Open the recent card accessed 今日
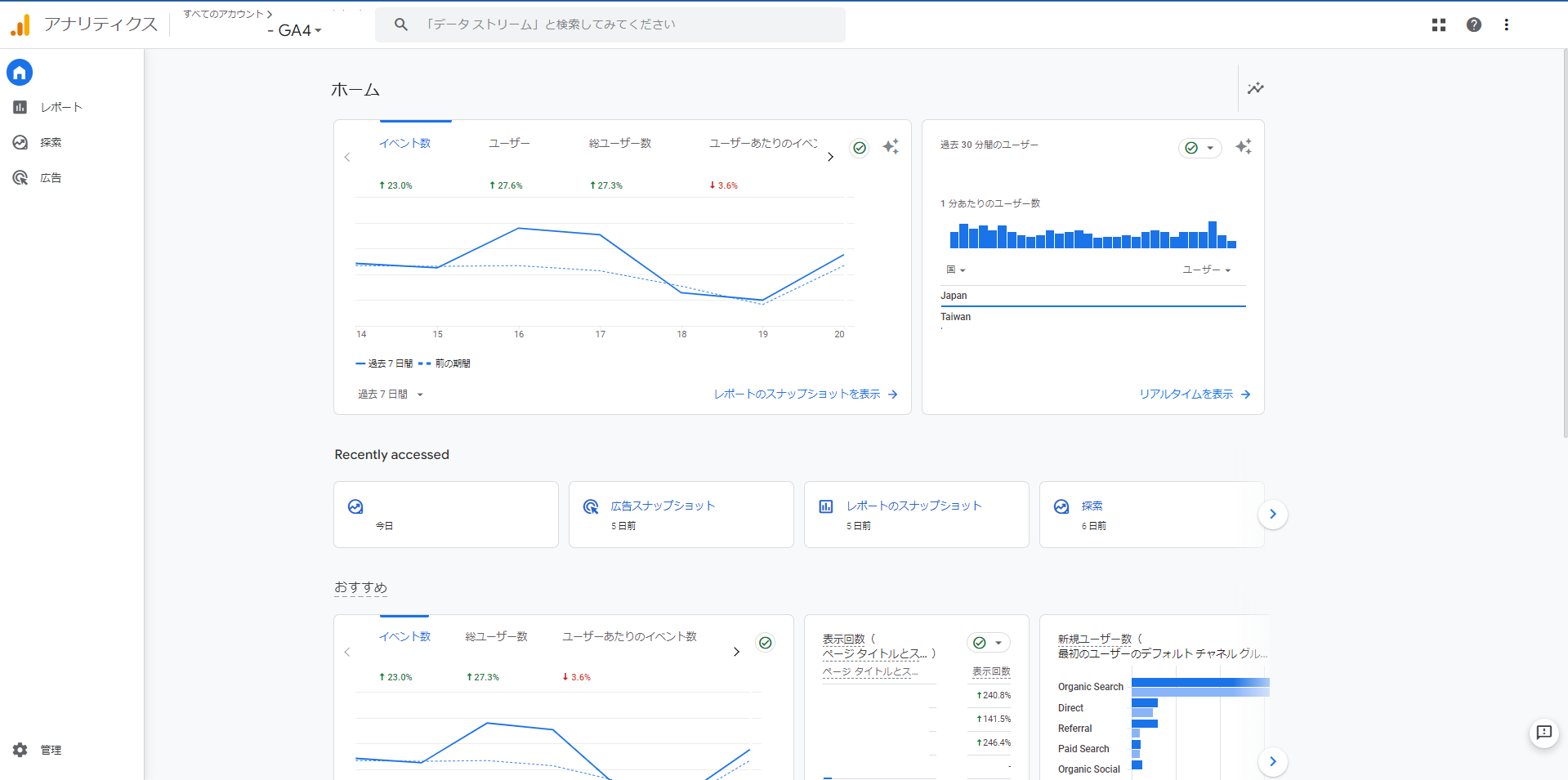This screenshot has width=1568, height=780. tap(446, 515)
